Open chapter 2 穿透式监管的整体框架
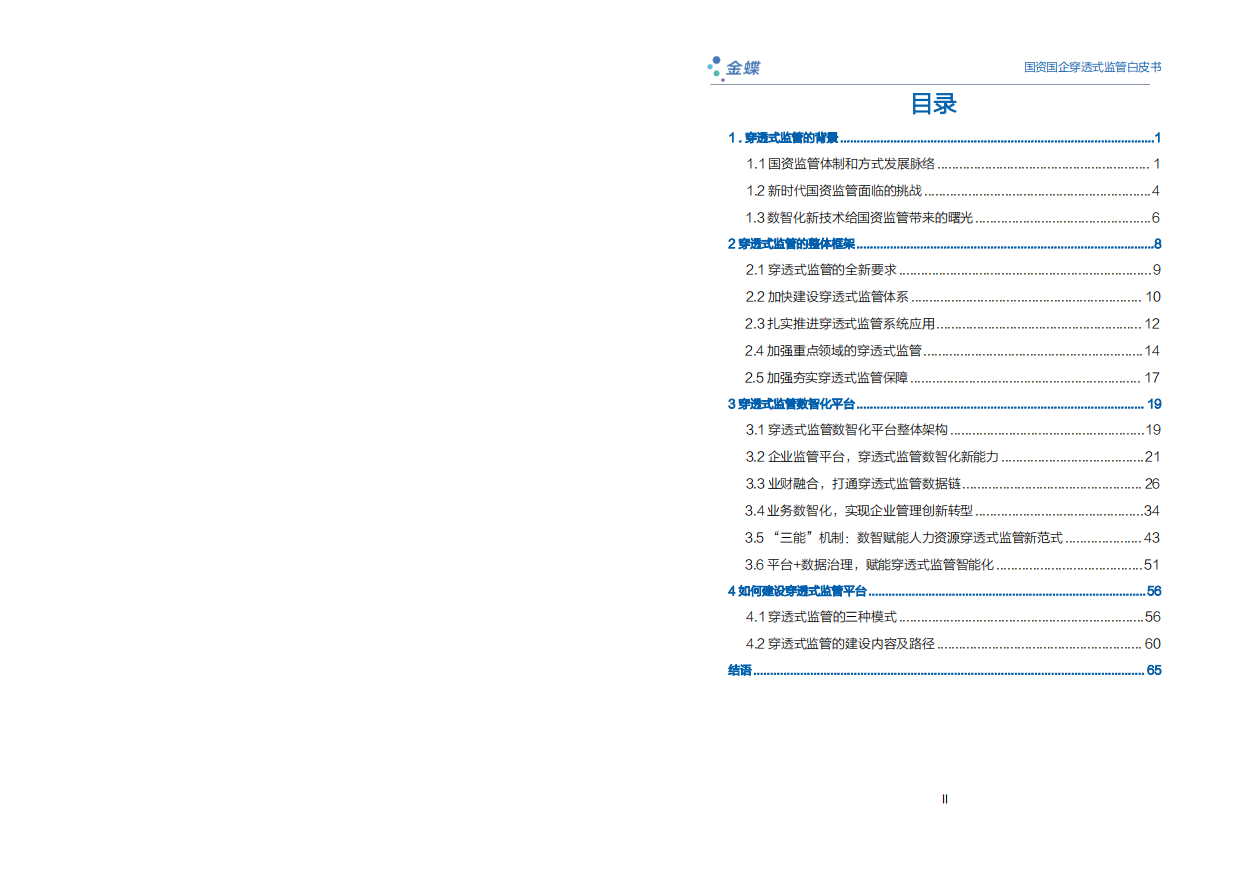Viewport: 1240px width, 875px height. coord(788,242)
